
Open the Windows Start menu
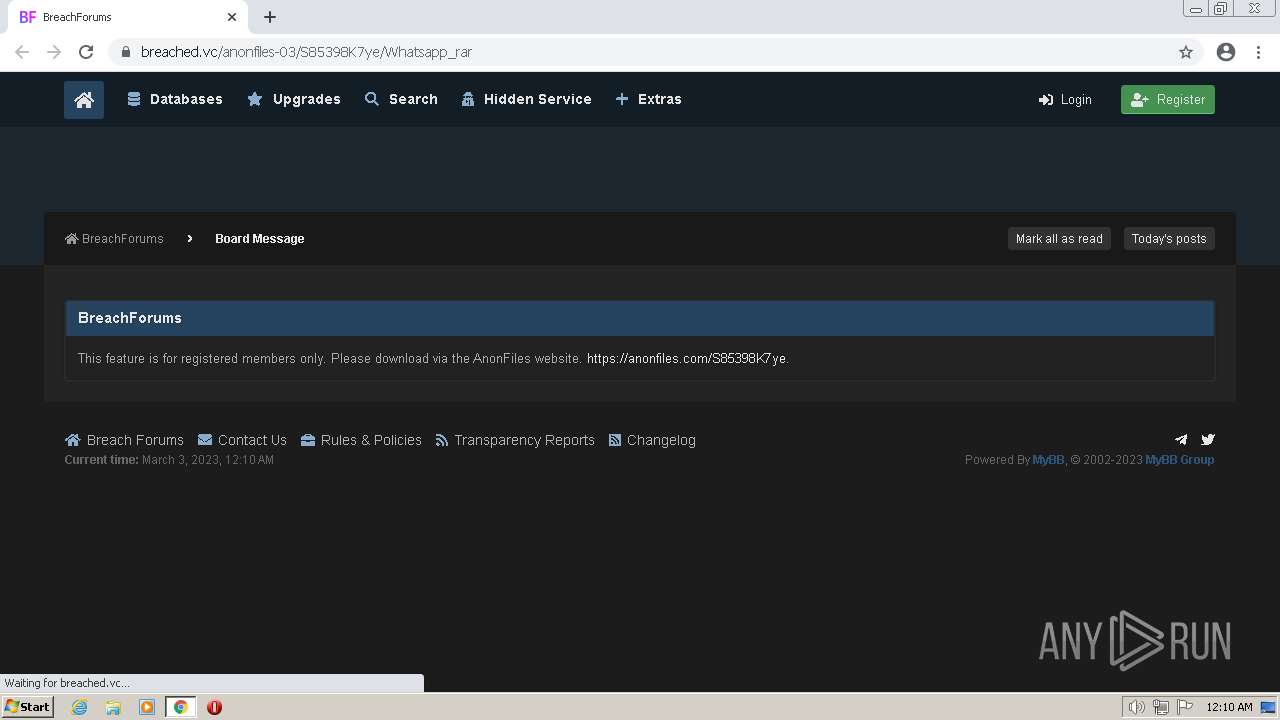pos(27,707)
